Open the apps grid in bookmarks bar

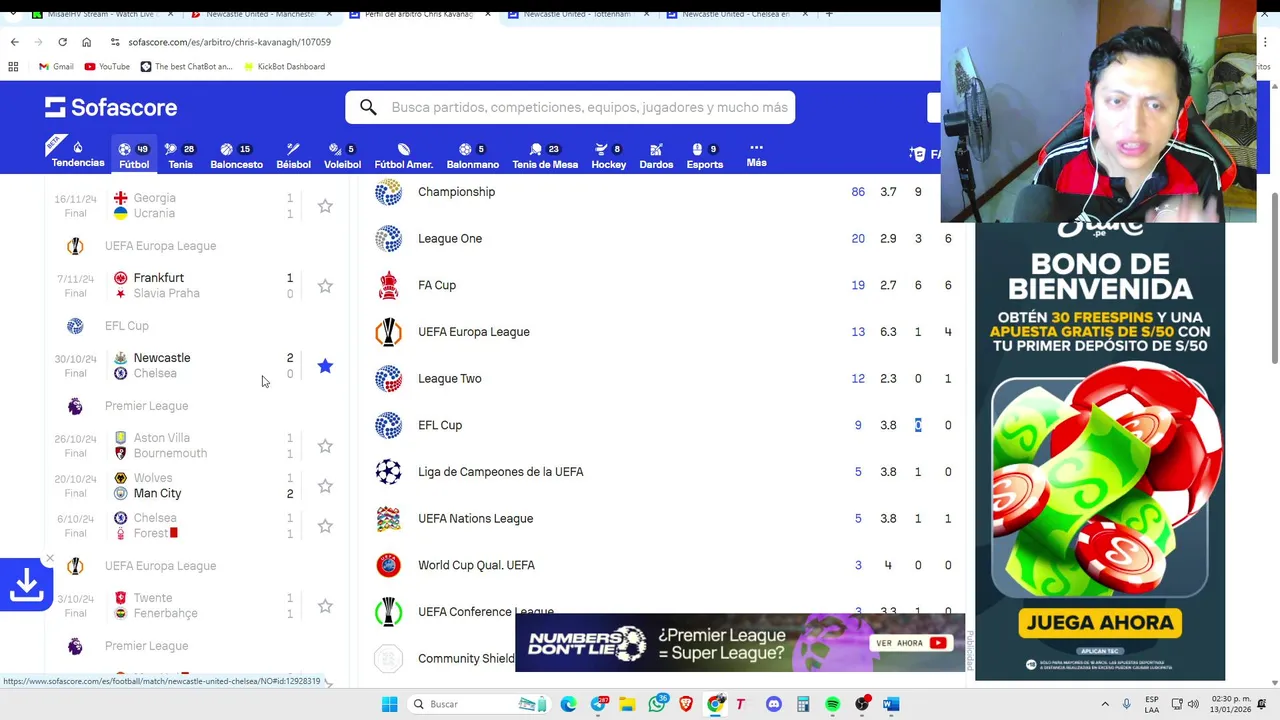click(x=13, y=67)
